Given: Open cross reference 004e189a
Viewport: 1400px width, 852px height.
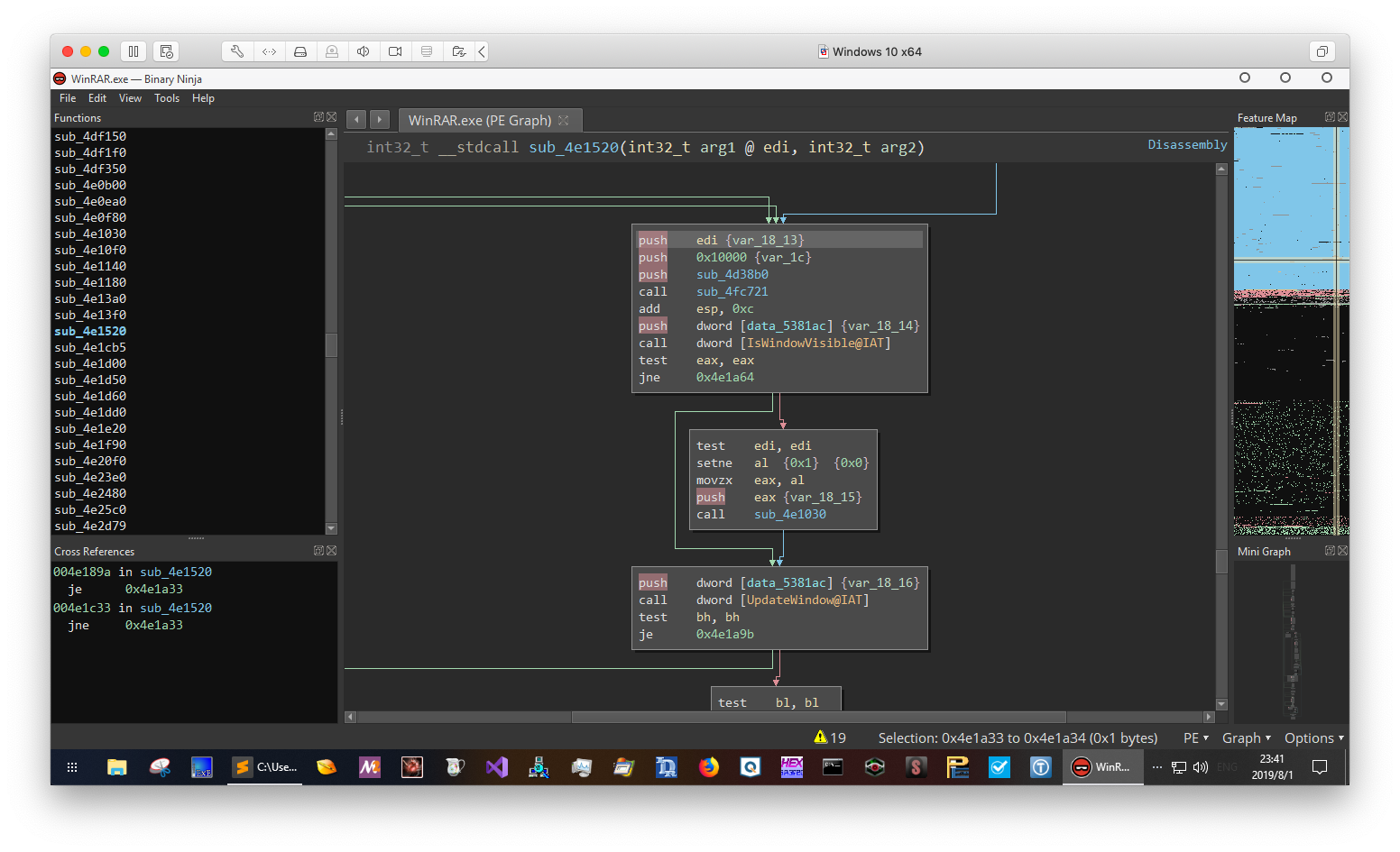Looking at the screenshot, I should (x=82, y=572).
